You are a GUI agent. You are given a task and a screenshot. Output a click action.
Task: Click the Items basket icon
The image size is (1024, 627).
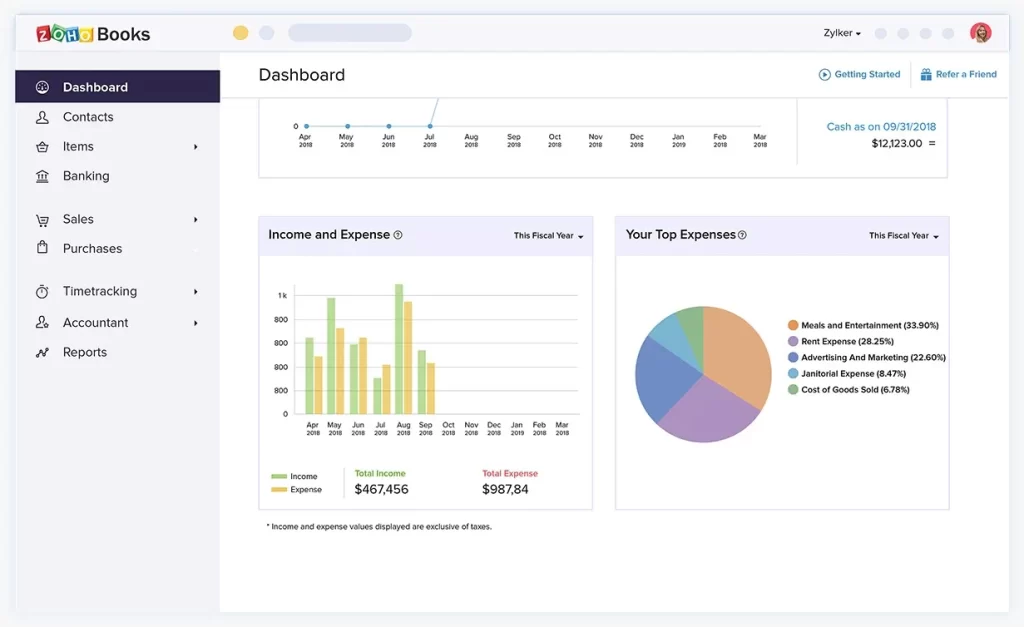click(x=42, y=147)
